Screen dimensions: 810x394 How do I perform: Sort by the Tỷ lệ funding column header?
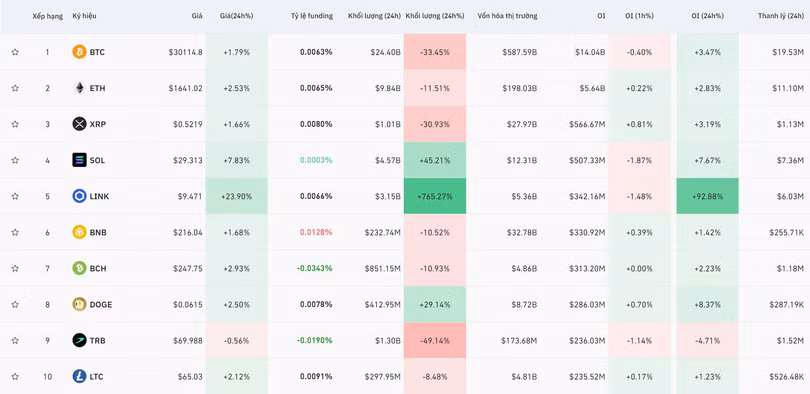click(311, 16)
